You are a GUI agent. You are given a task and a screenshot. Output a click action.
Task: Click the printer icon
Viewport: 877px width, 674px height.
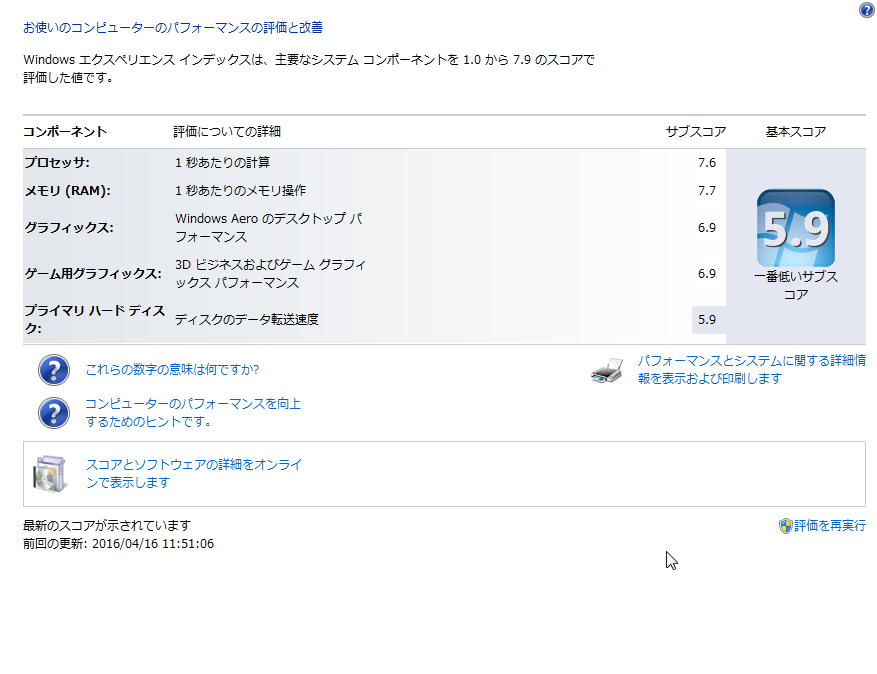pyautogui.click(x=607, y=370)
